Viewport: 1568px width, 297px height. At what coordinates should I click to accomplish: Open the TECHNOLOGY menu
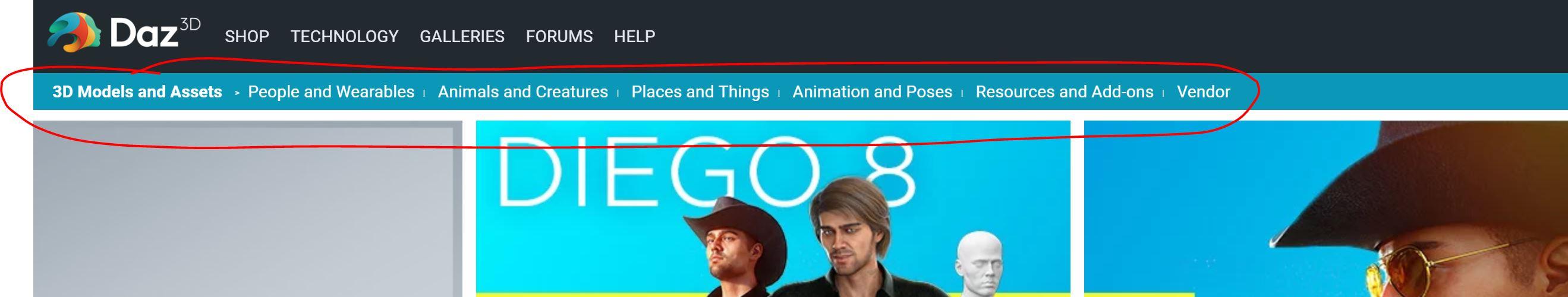coord(345,36)
